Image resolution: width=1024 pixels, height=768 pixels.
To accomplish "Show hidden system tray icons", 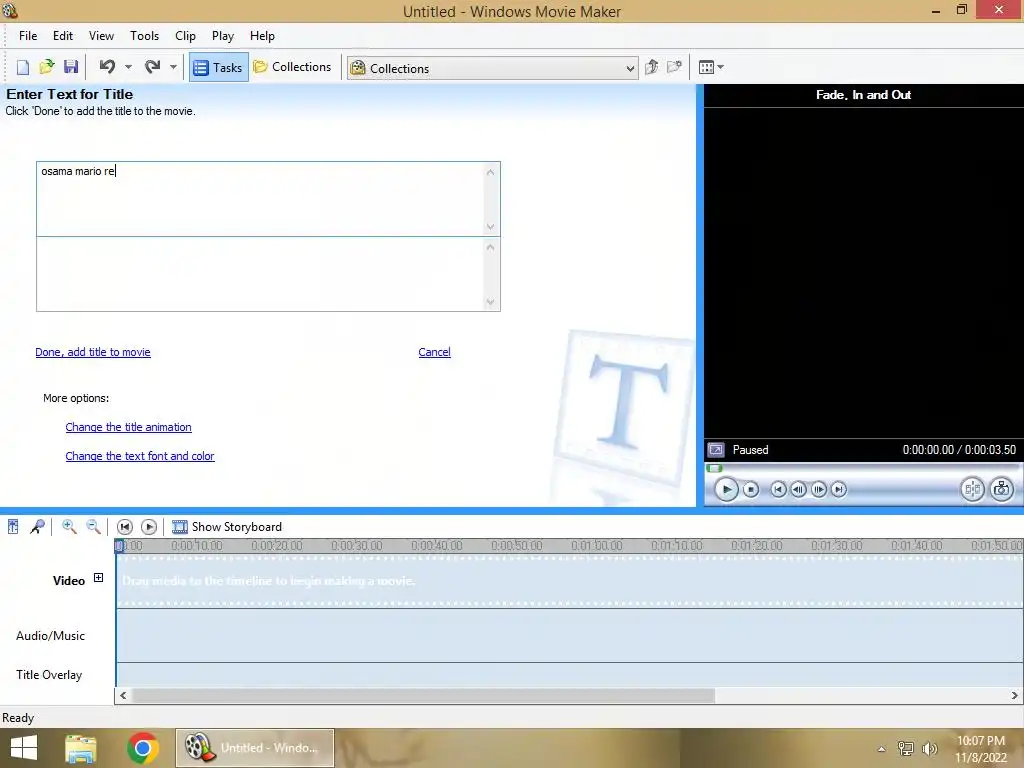I will click(x=882, y=749).
